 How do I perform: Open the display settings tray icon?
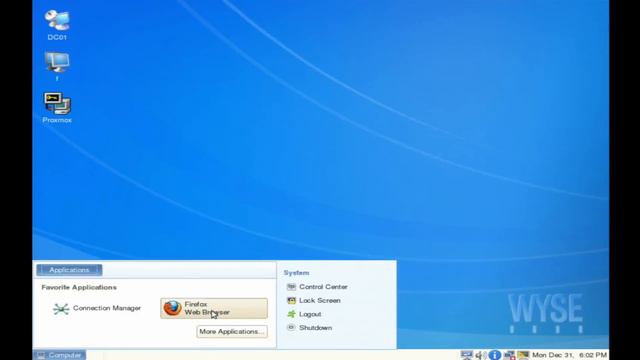pos(467,355)
